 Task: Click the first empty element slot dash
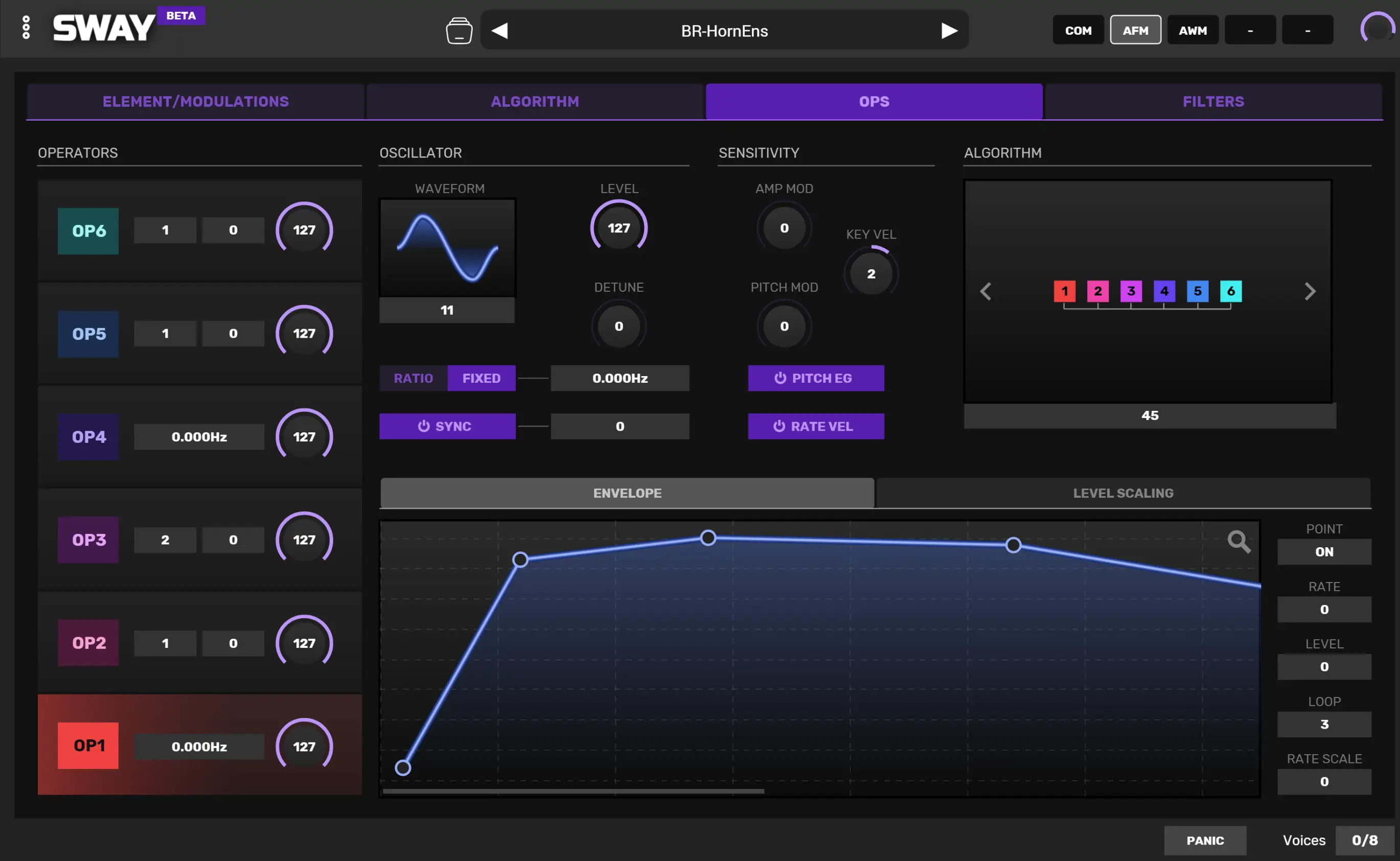1250,30
